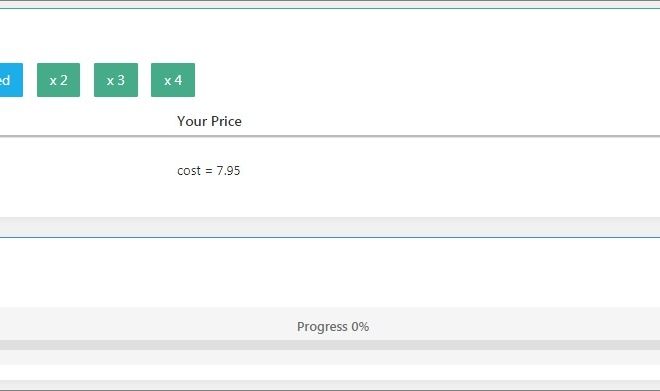Click the word cost in price row

tap(189, 170)
